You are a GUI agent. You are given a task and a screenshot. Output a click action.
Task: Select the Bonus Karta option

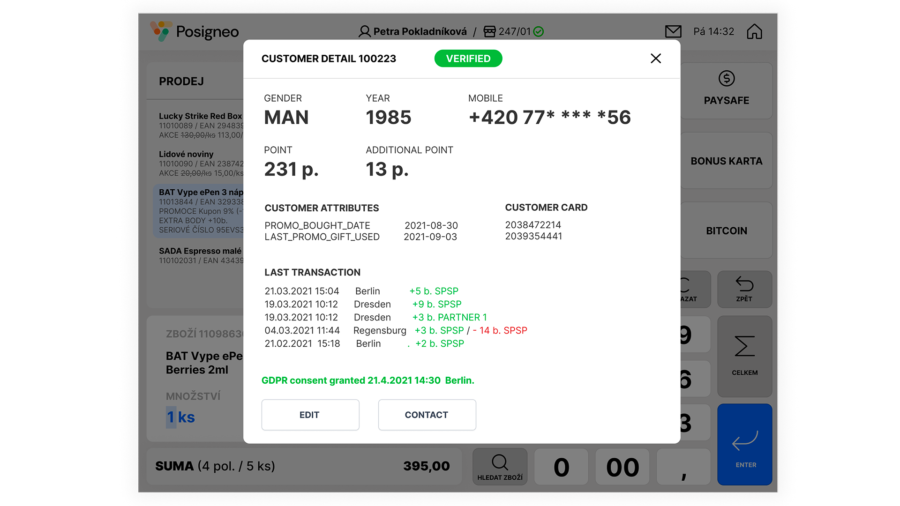pyautogui.click(x=726, y=161)
